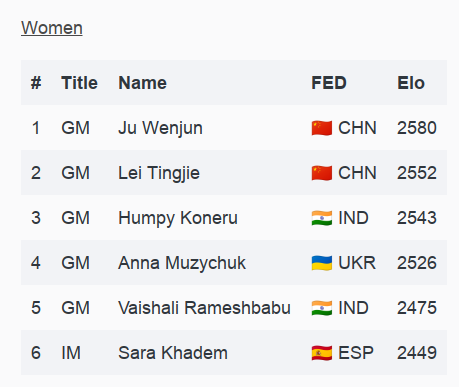Select the Name column header
This screenshot has height=387, width=459.
point(142,83)
